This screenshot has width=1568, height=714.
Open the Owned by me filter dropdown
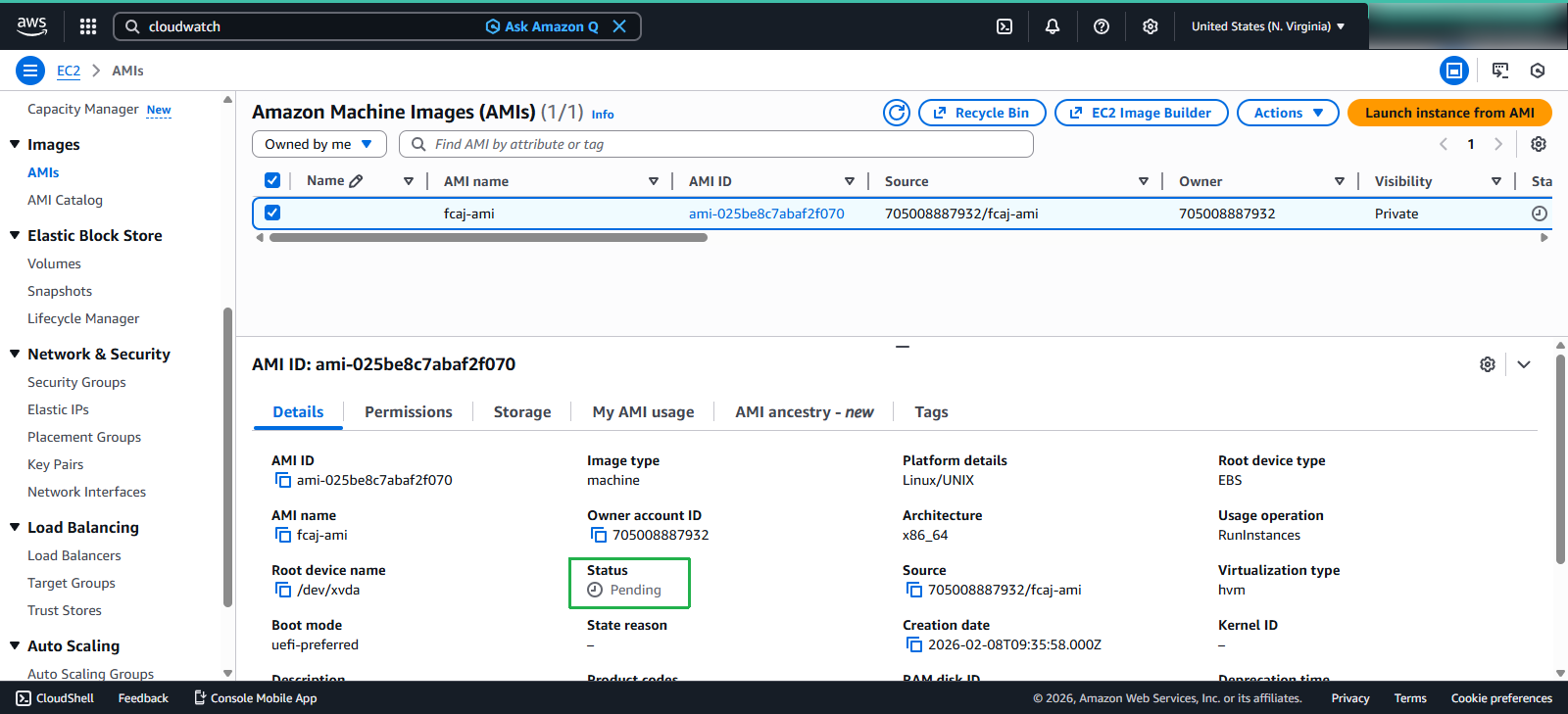coord(319,144)
